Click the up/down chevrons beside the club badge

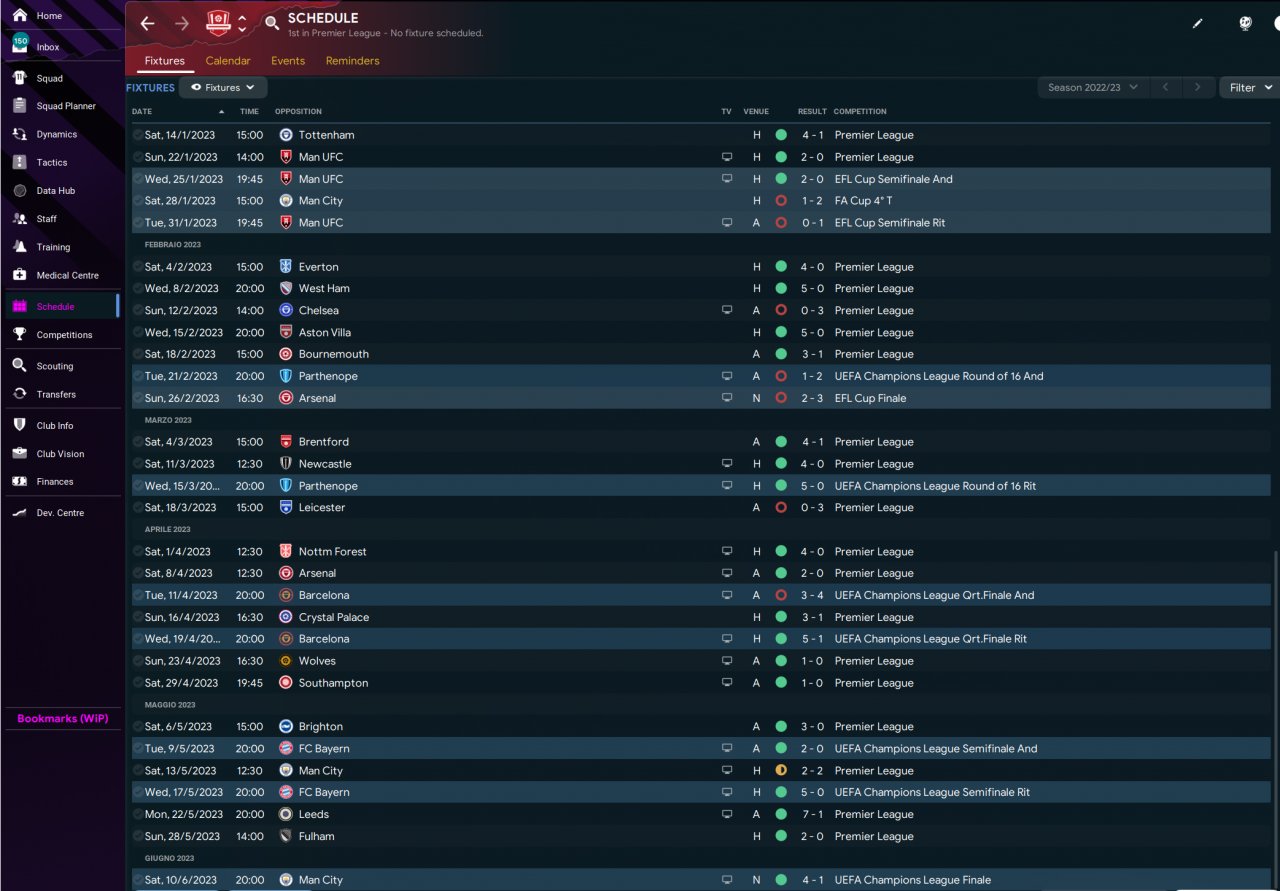pos(242,24)
